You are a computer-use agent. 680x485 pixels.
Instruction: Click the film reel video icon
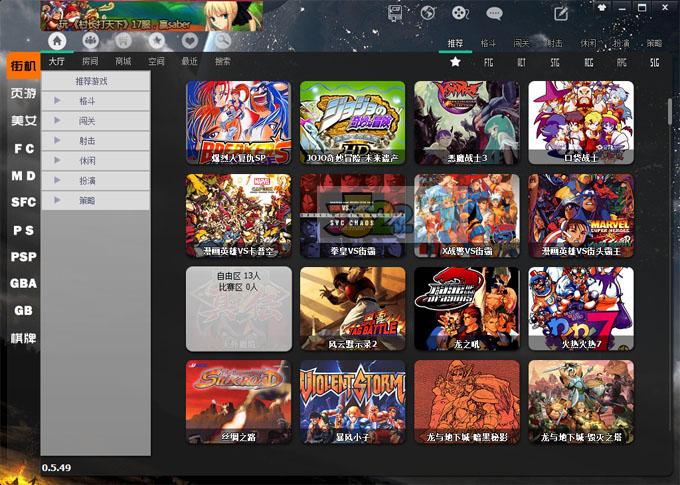pyautogui.click(x=459, y=13)
